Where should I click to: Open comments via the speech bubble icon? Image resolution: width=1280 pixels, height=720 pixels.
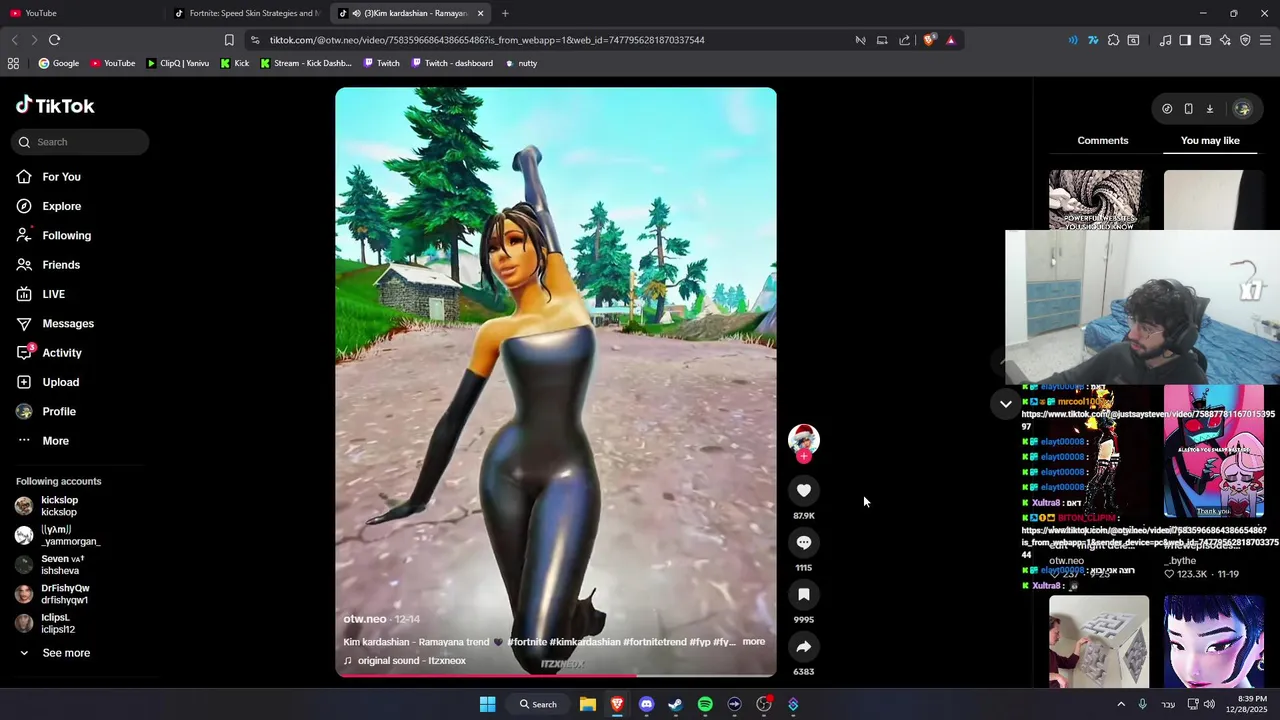[803, 542]
